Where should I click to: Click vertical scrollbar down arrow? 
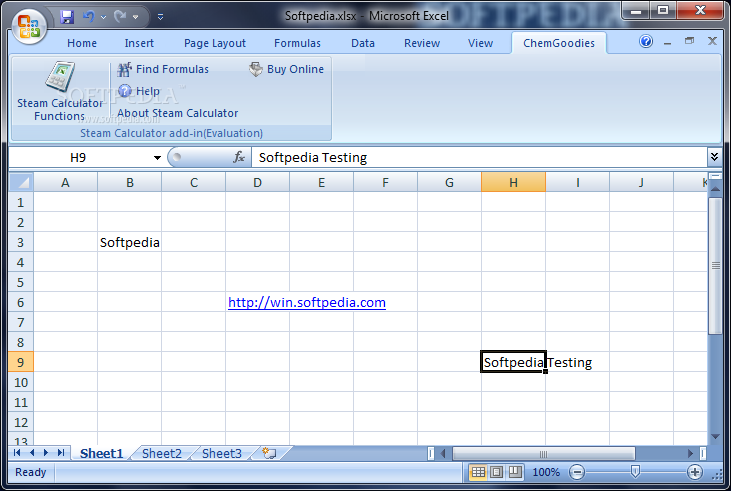point(716,437)
